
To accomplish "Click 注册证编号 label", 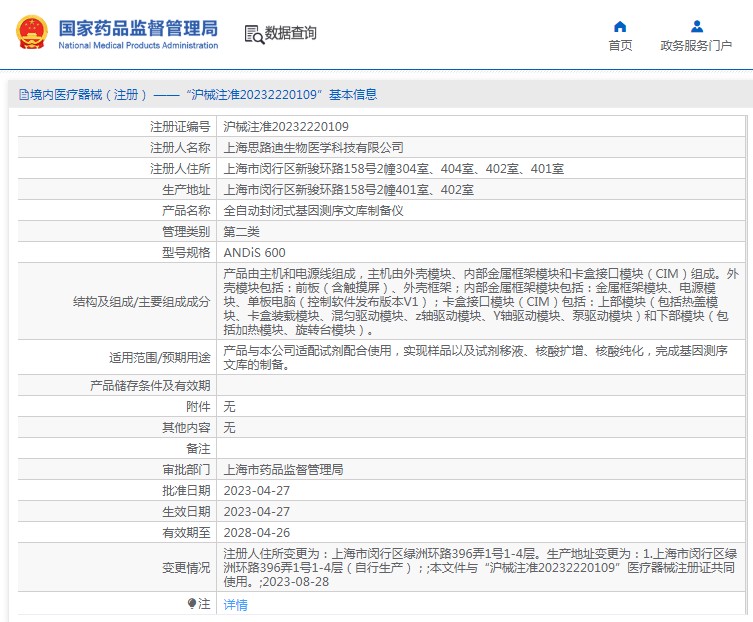I will click(180, 127).
